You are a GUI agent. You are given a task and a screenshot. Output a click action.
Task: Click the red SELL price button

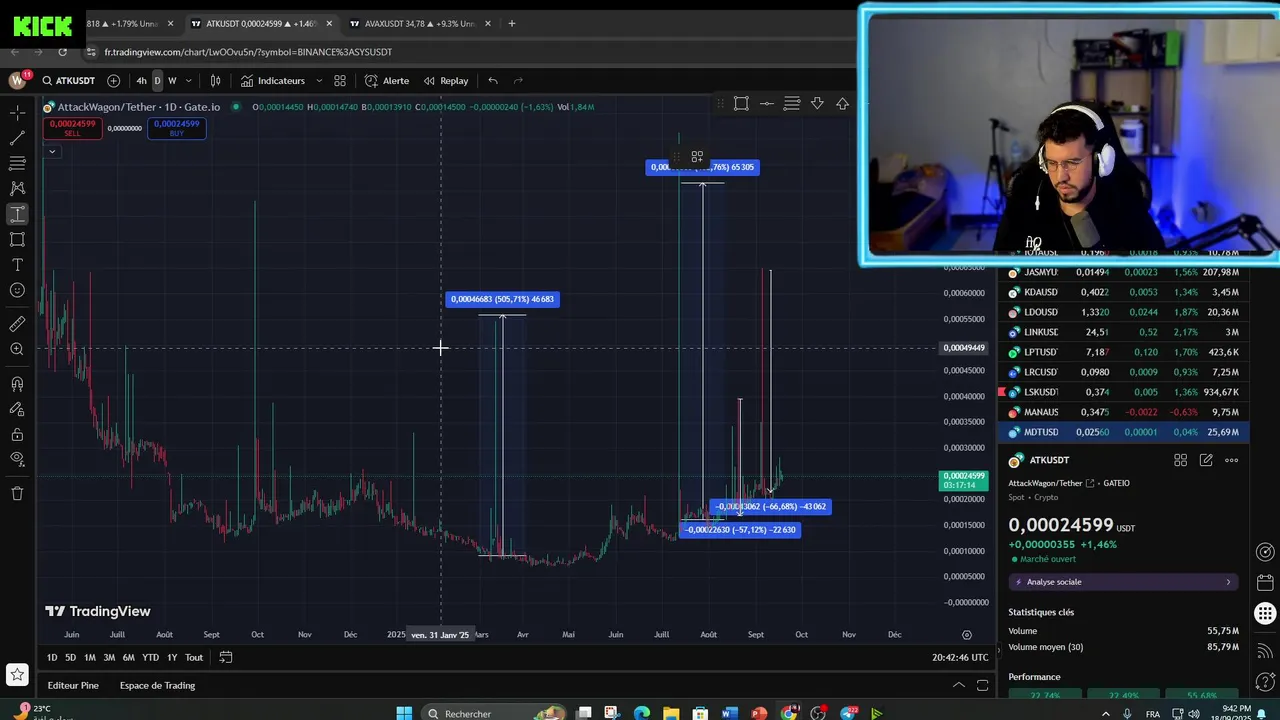[x=71, y=128]
